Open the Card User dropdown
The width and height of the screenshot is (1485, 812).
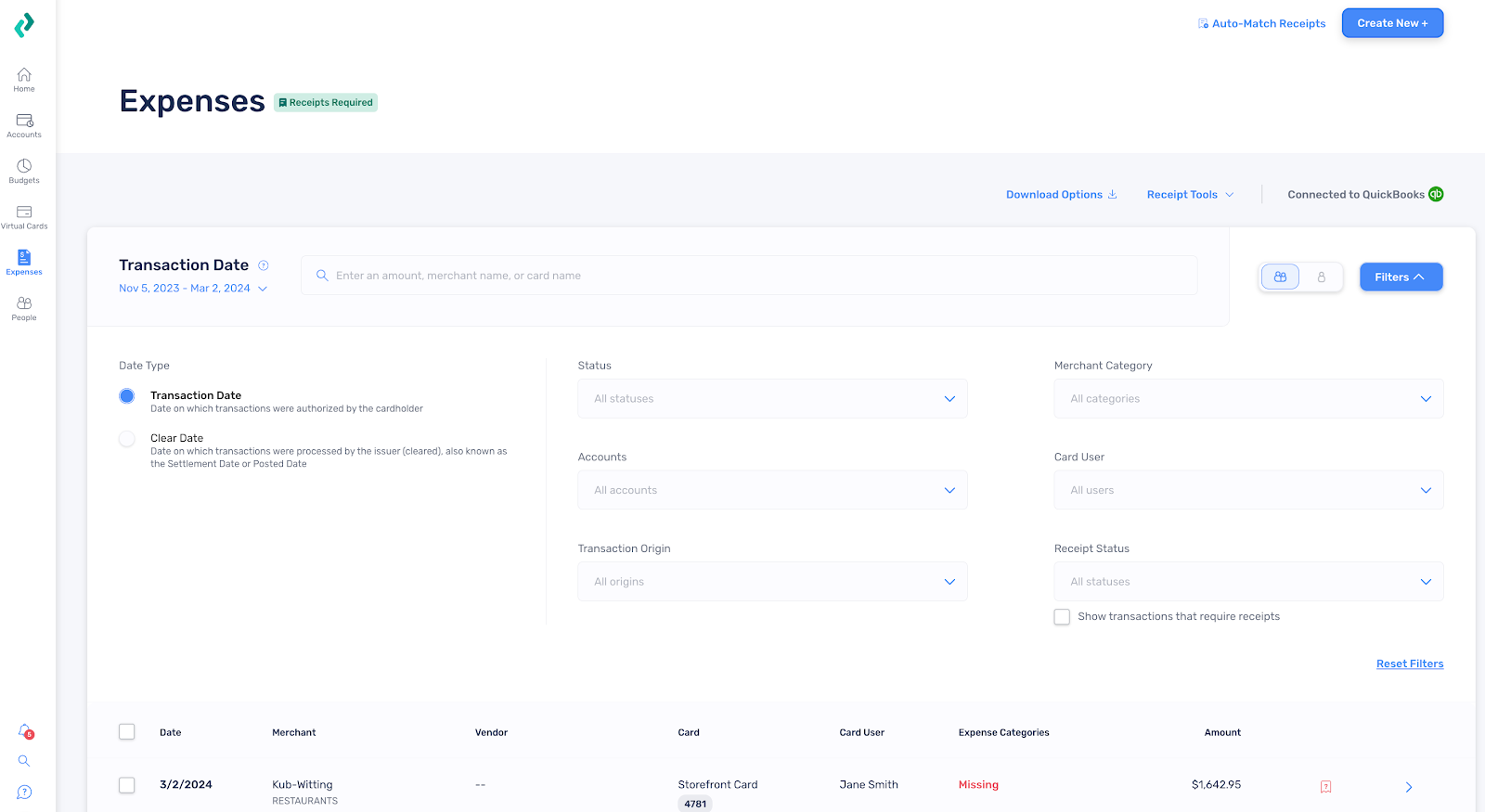pyautogui.click(x=1248, y=490)
